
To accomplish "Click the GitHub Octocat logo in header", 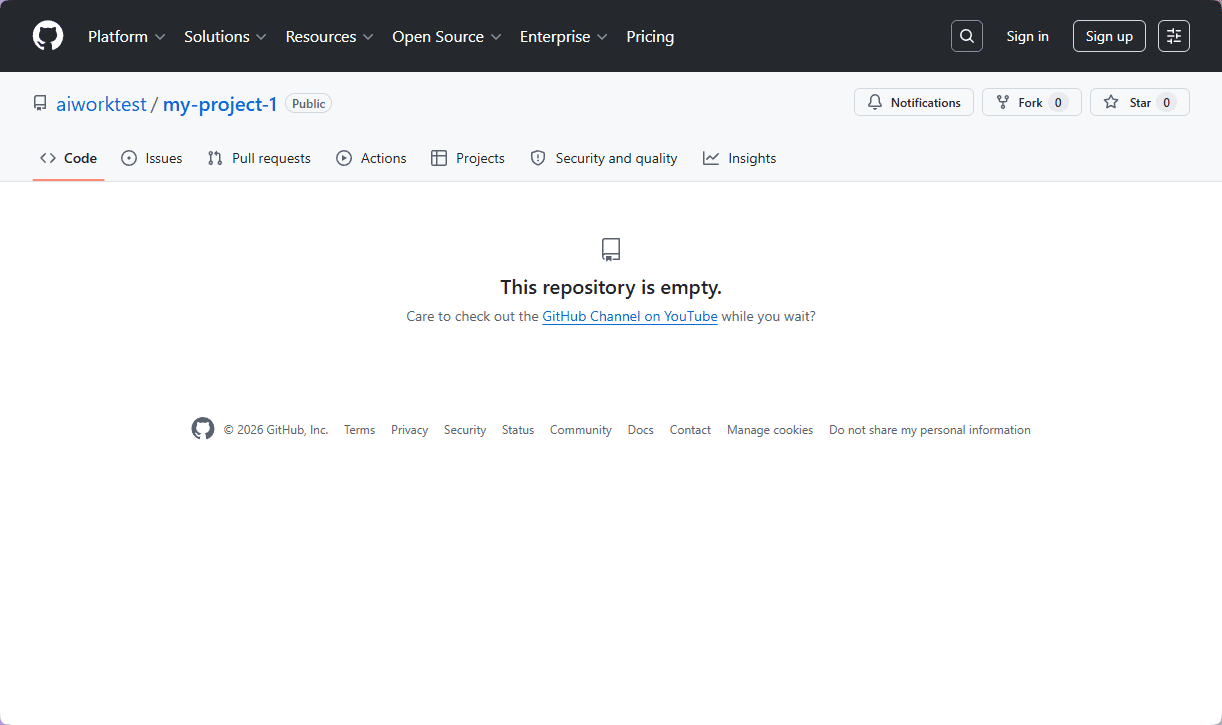I will (48, 36).
